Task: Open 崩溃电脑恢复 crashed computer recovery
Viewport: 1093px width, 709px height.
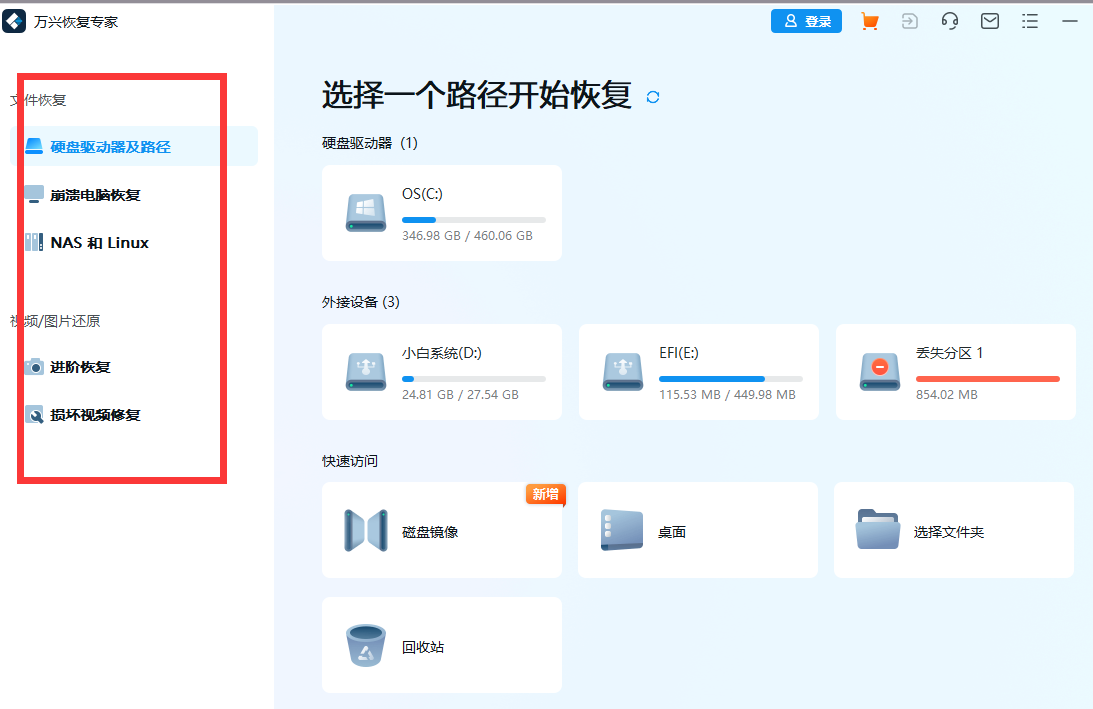Action: click(95, 194)
